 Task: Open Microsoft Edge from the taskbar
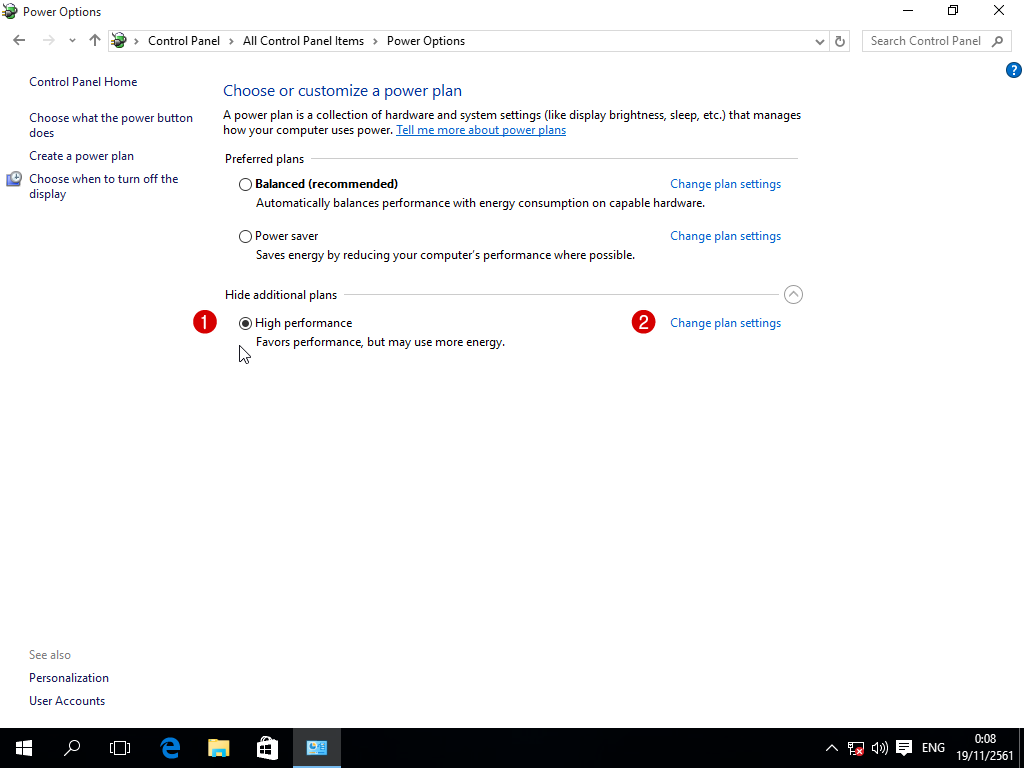pyautogui.click(x=170, y=747)
